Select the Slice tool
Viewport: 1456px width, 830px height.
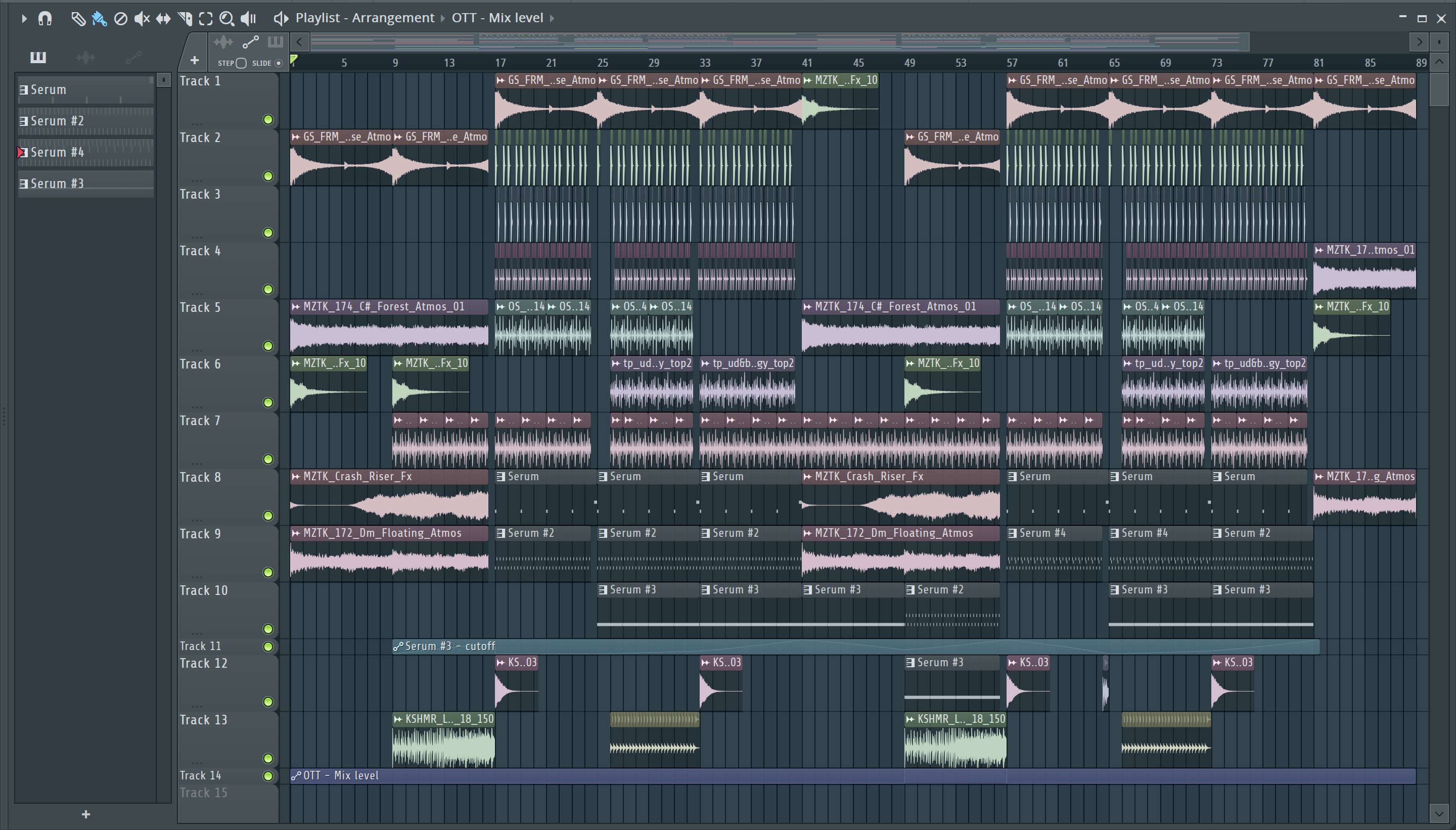pos(185,19)
